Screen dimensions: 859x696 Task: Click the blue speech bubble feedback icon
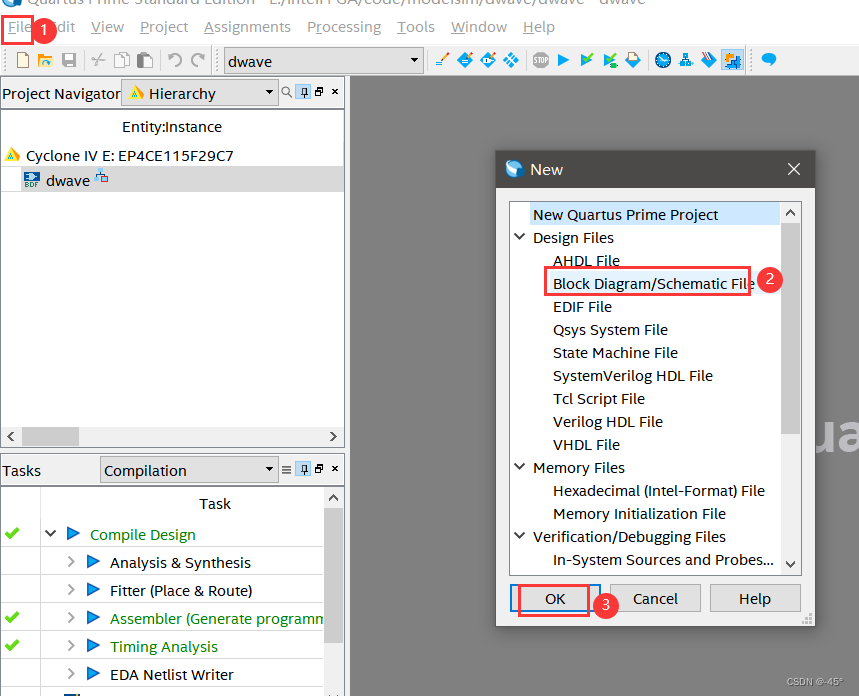click(x=769, y=59)
